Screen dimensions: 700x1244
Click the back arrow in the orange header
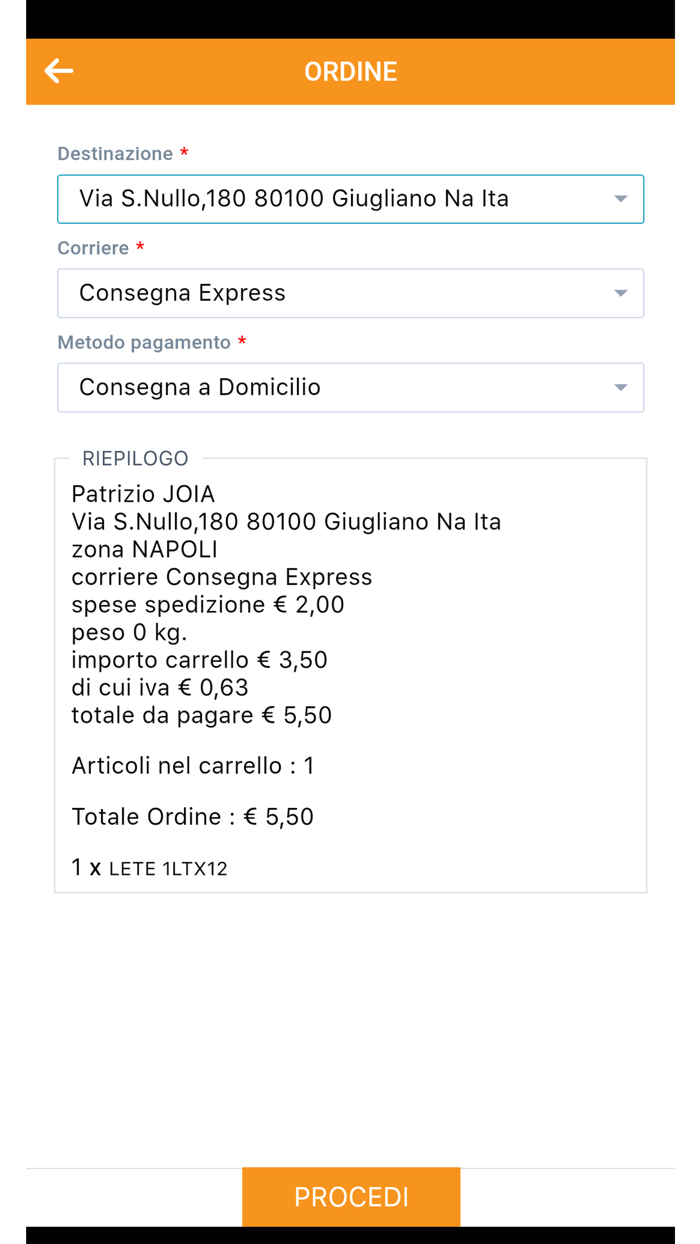click(x=58, y=71)
